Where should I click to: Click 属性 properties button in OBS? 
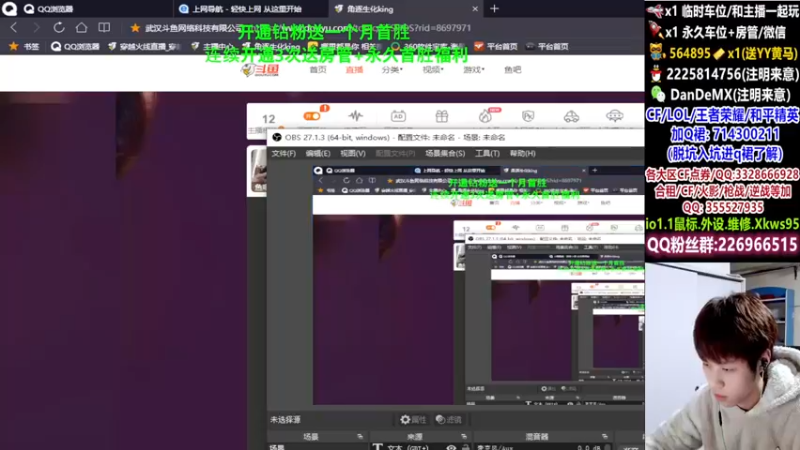click(x=413, y=419)
